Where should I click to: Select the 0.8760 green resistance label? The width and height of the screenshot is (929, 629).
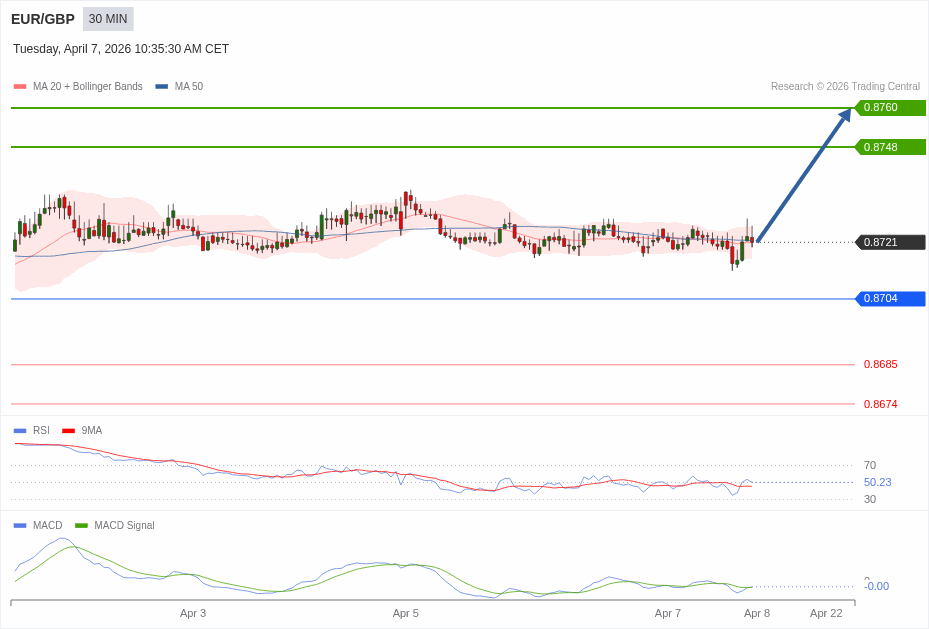pos(890,108)
